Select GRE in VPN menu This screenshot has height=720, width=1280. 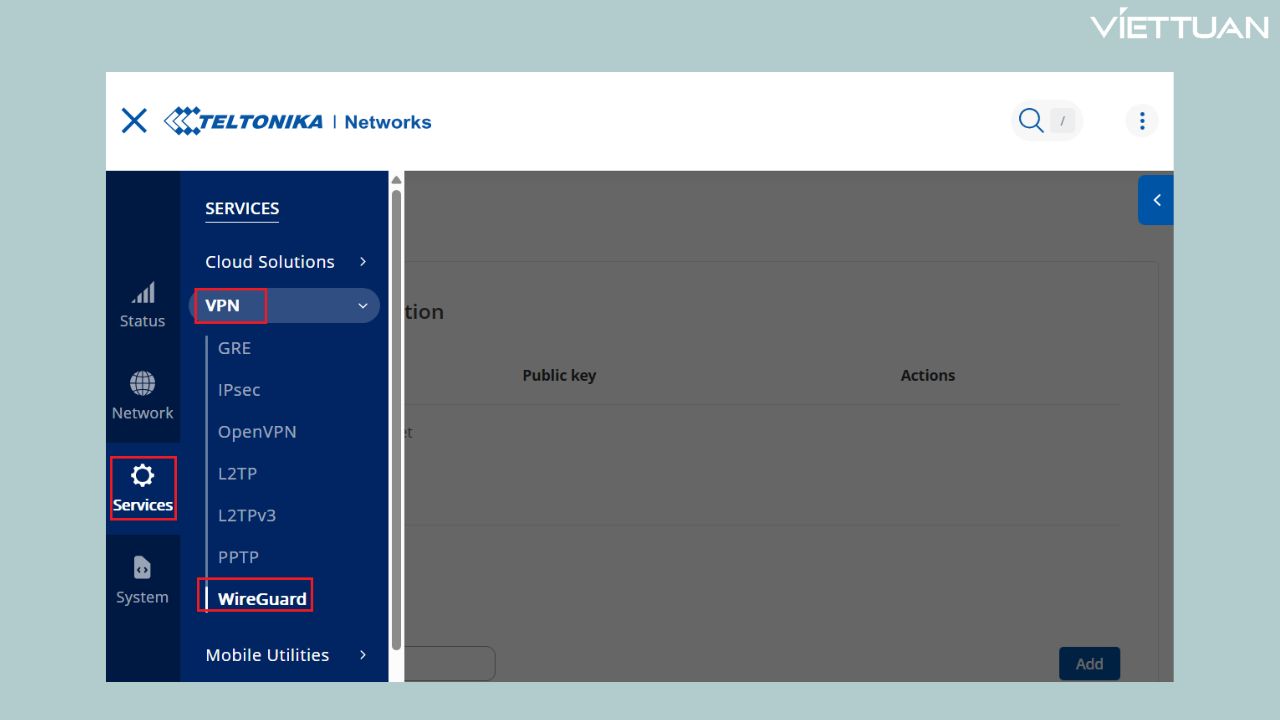coord(235,348)
